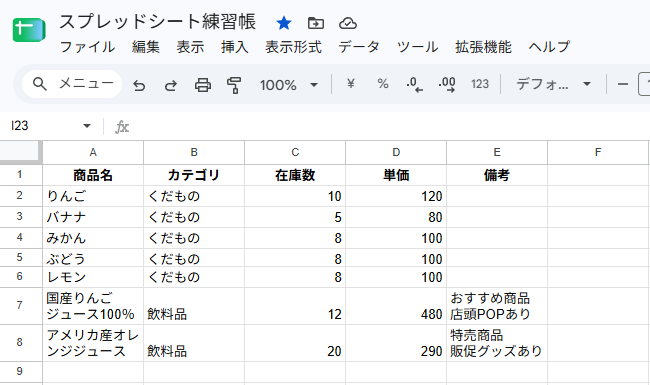Click the undo arrow icon
The image size is (650, 385).
point(139,85)
